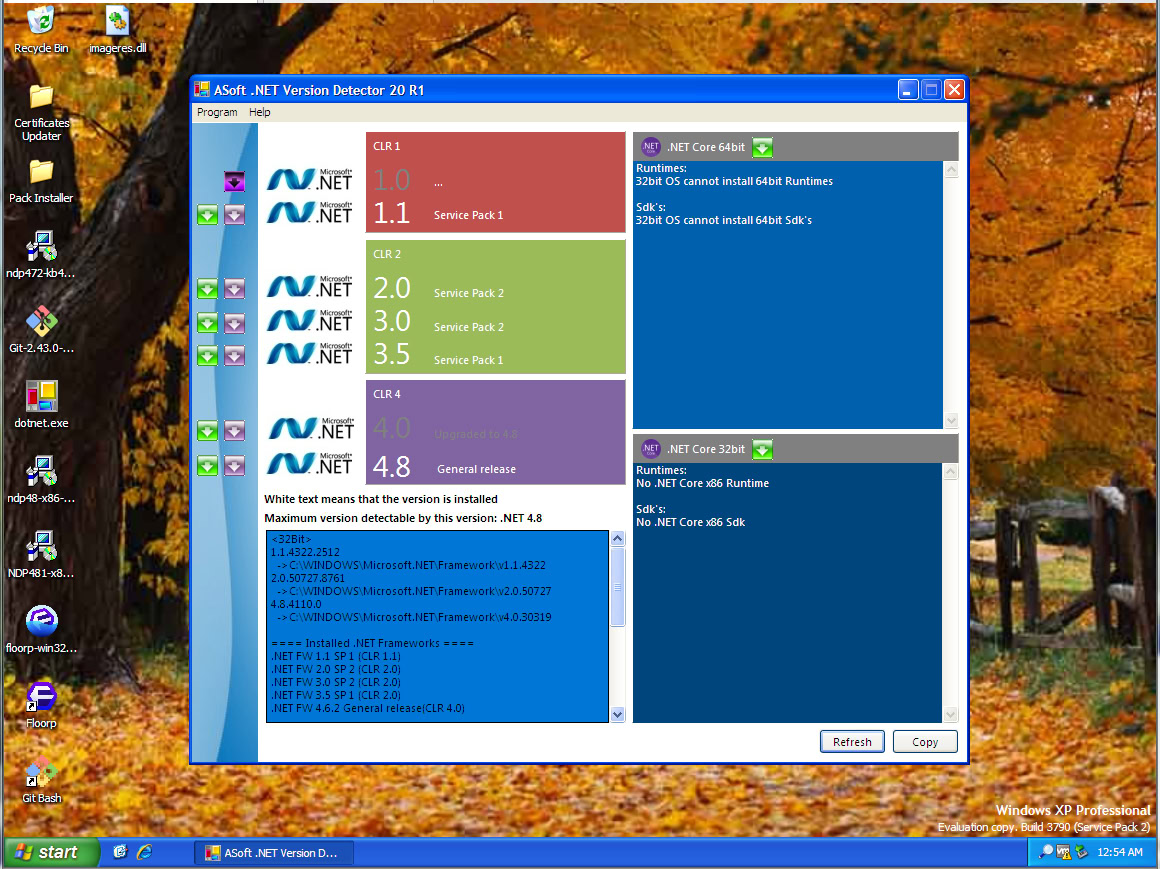Click purple arrow icon for .NET 1.1
Viewport: 1160px width, 869px height.
coord(235,215)
